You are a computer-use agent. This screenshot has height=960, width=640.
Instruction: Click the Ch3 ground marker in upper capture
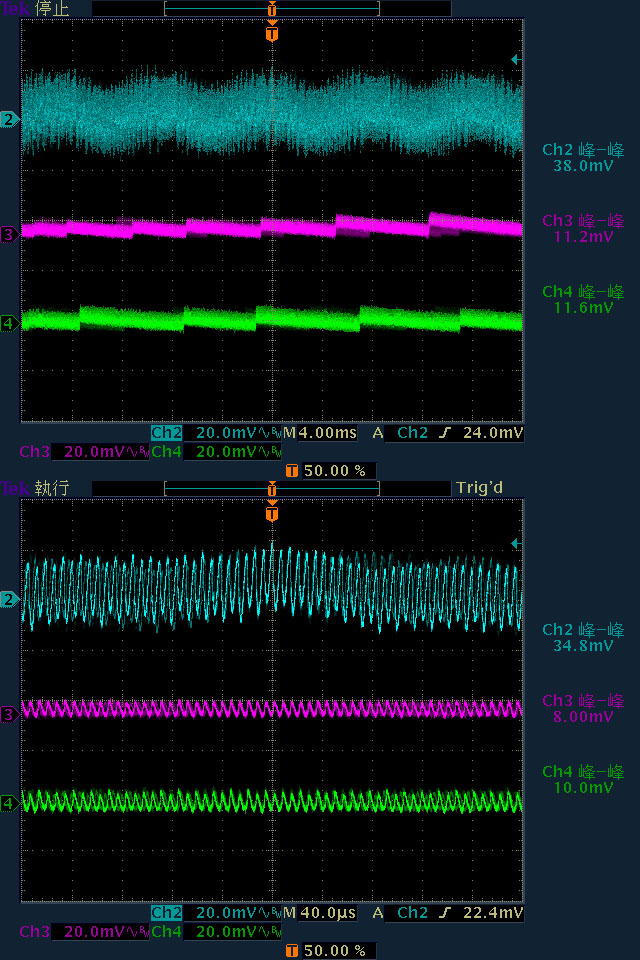tap(9, 234)
